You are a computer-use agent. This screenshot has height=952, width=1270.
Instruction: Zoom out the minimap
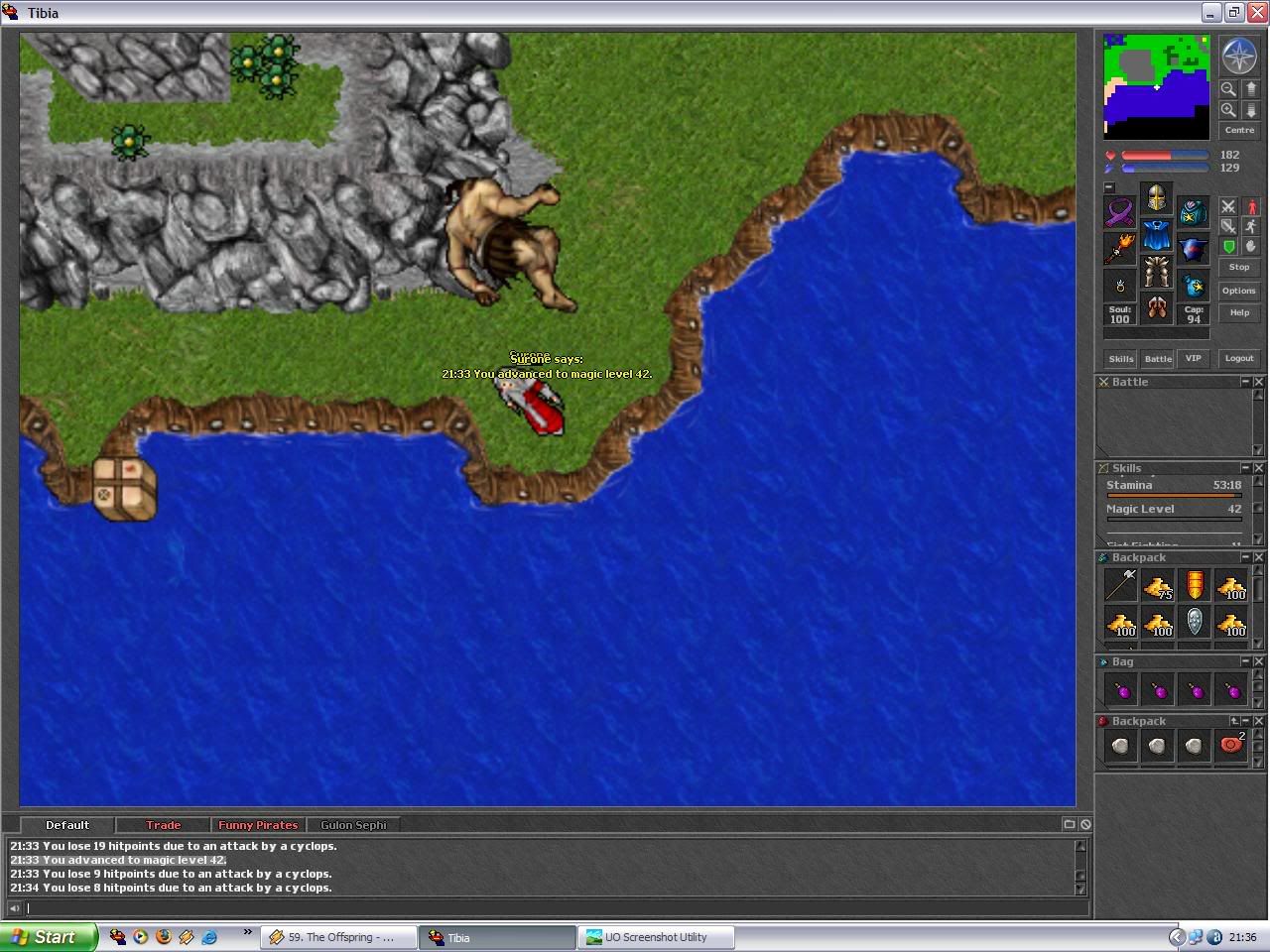[x=1228, y=88]
